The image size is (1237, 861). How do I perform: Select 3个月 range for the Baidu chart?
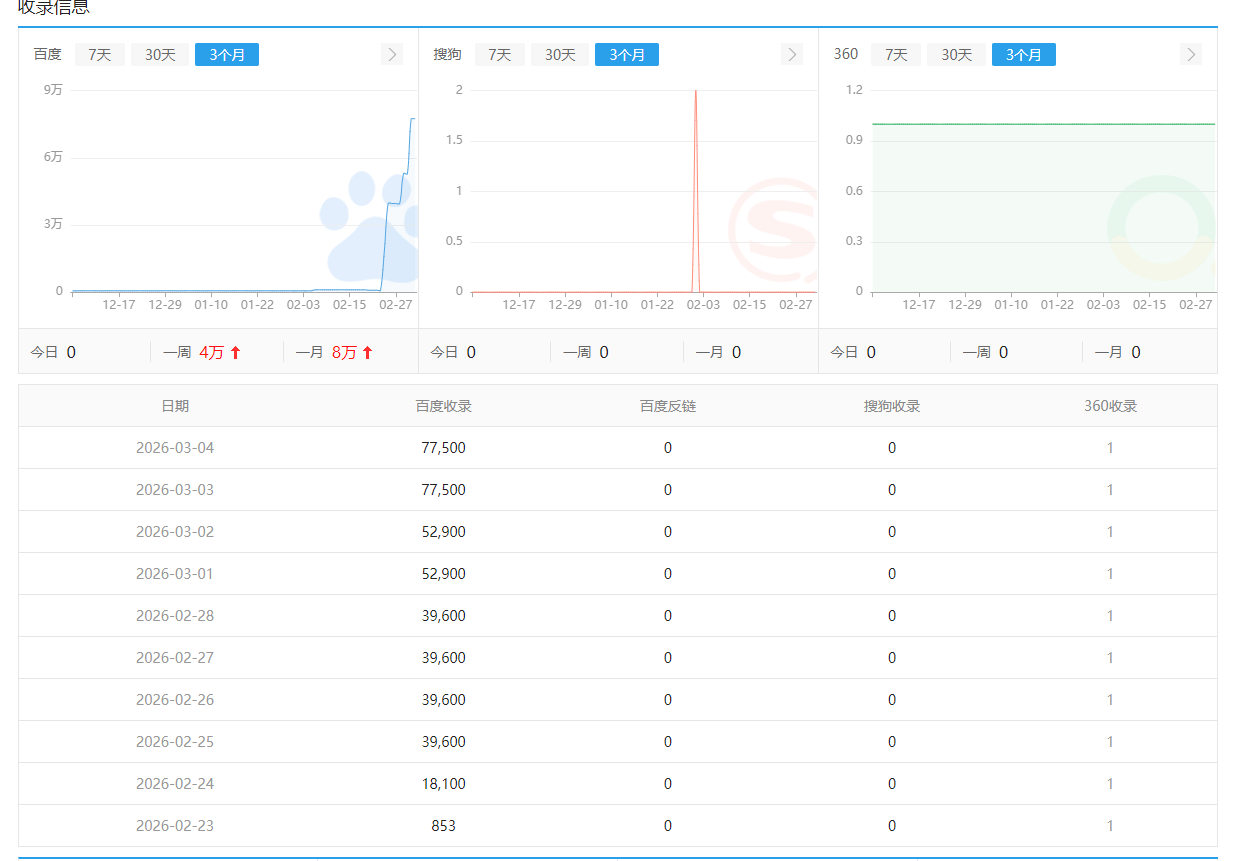click(x=227, y=55)
